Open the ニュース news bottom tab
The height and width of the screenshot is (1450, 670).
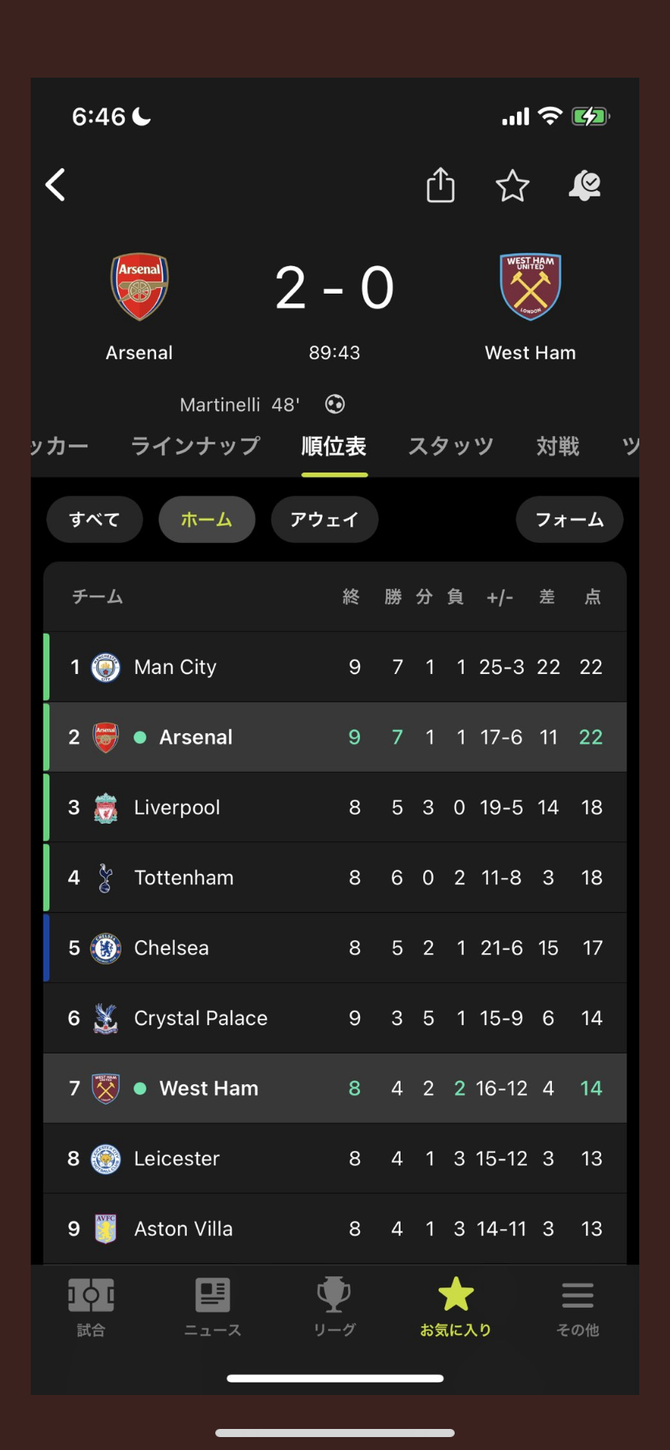pyautogui.click(x=212, y=1306)
